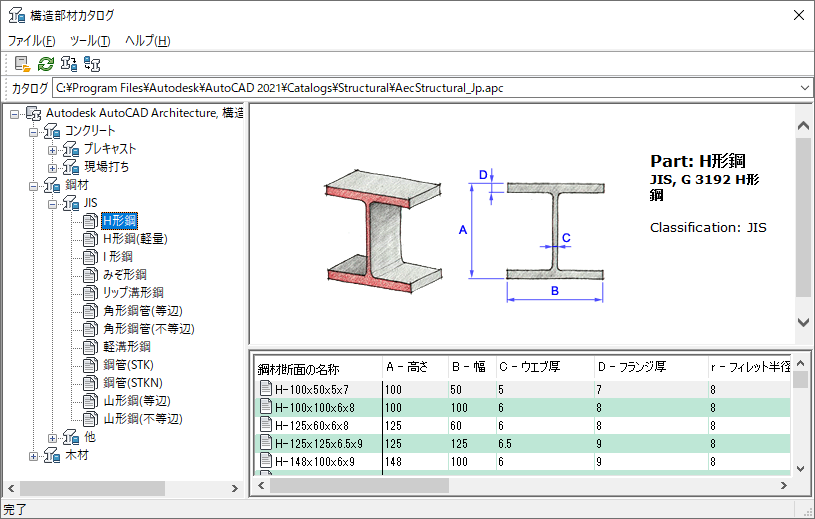
Task: Click the I形鋼 document icon
Action: pos(90,257)
